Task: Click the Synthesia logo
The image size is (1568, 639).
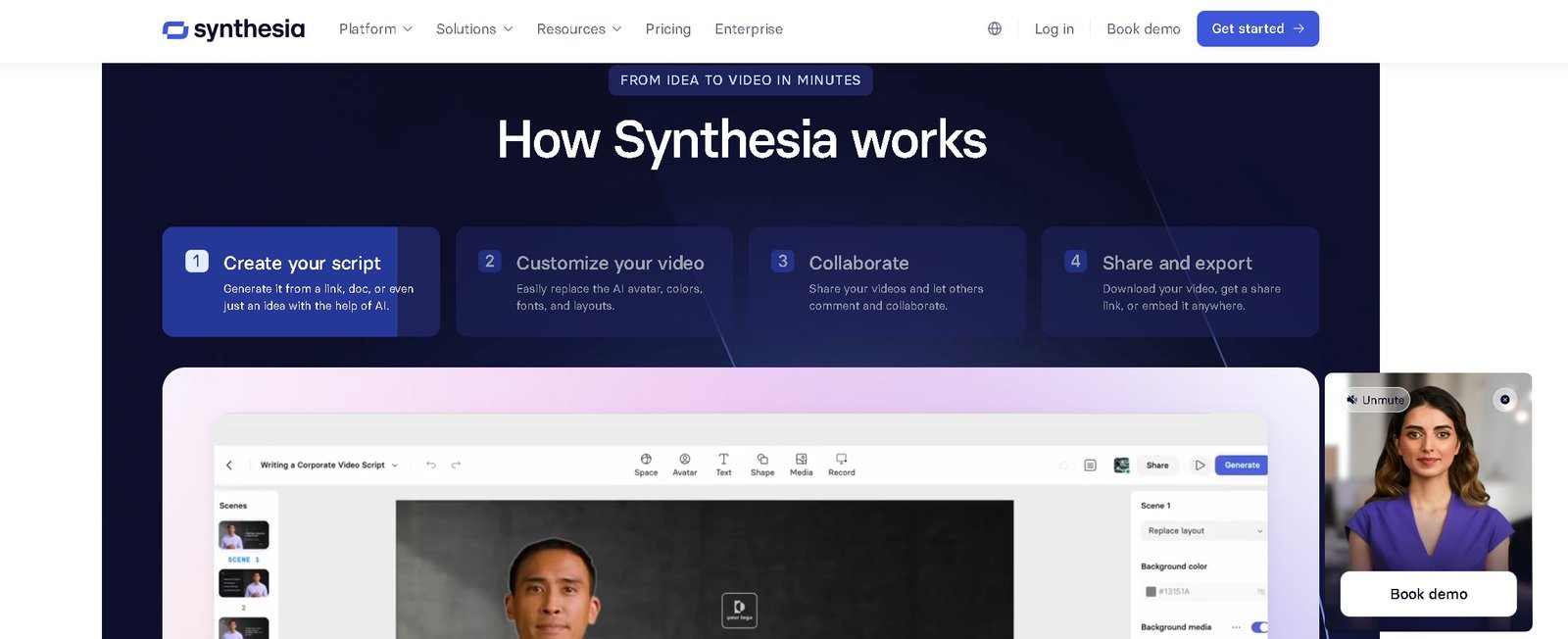Action: [233, 29]
